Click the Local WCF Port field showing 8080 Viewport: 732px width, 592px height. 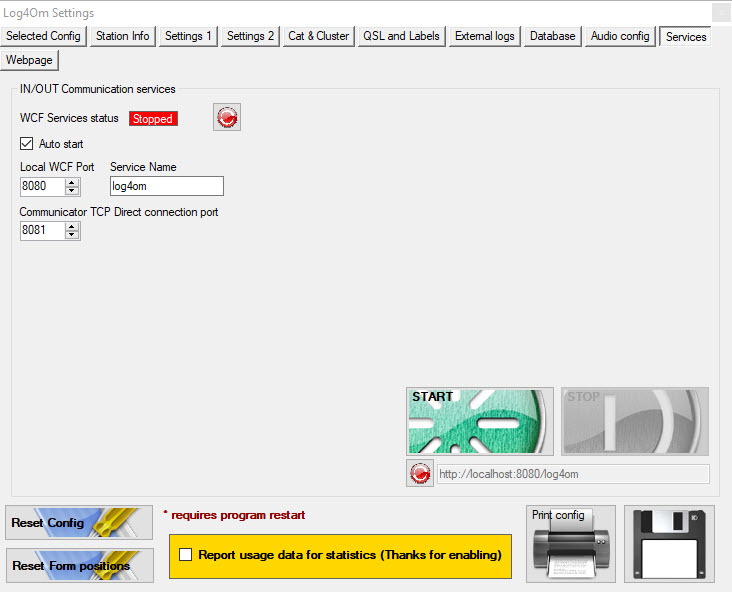pyautogui.click(x=42, y=186)
